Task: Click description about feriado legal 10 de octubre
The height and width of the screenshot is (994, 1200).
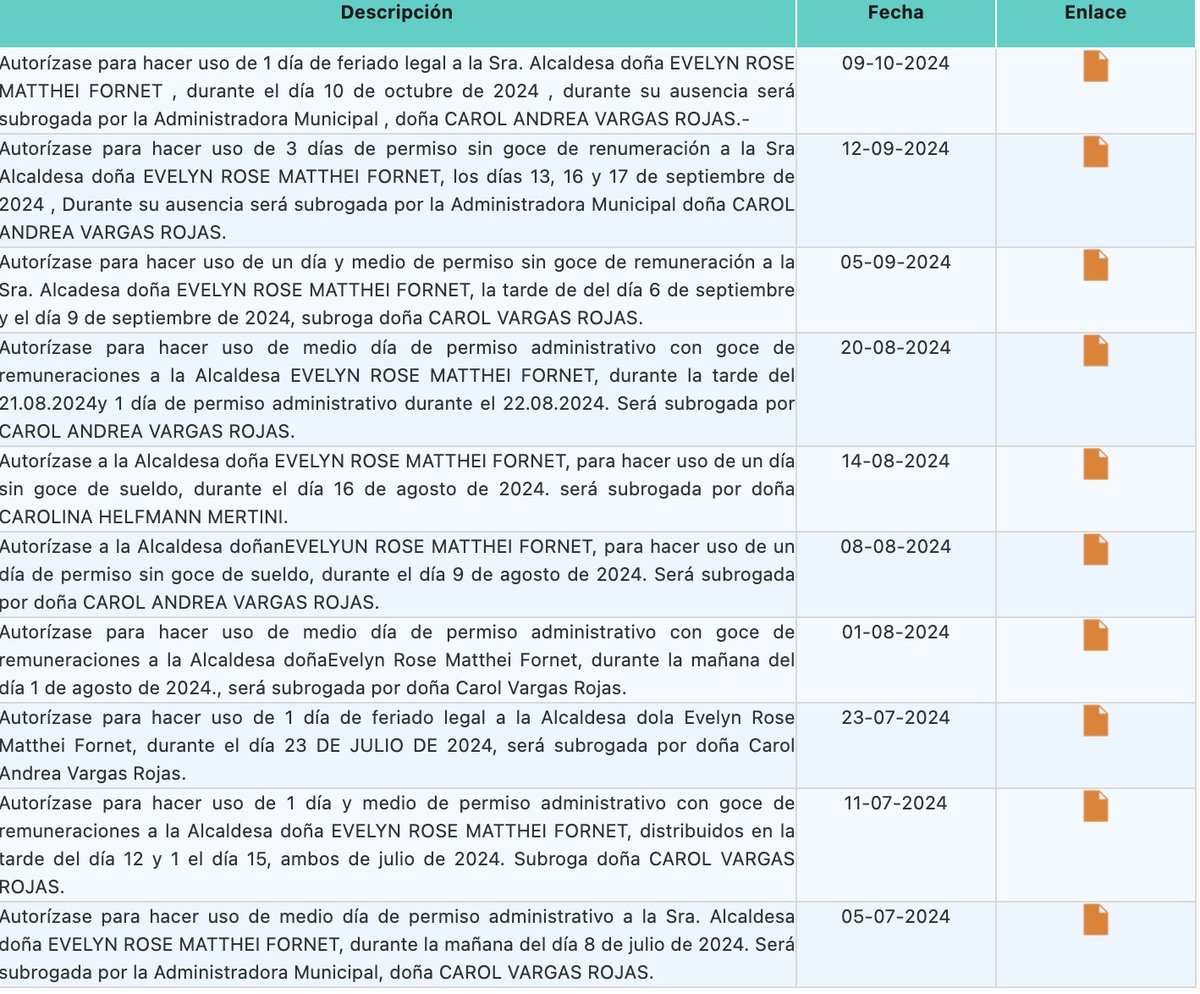Action: tap(398, 91)
